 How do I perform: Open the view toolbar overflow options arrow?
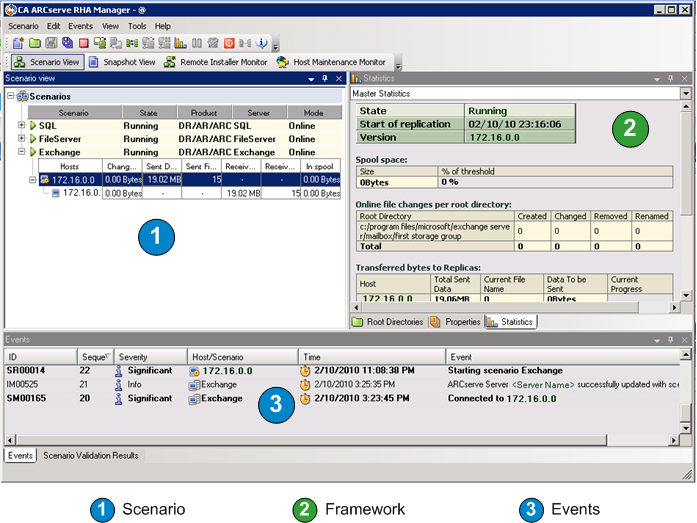(x=398, y=65)
